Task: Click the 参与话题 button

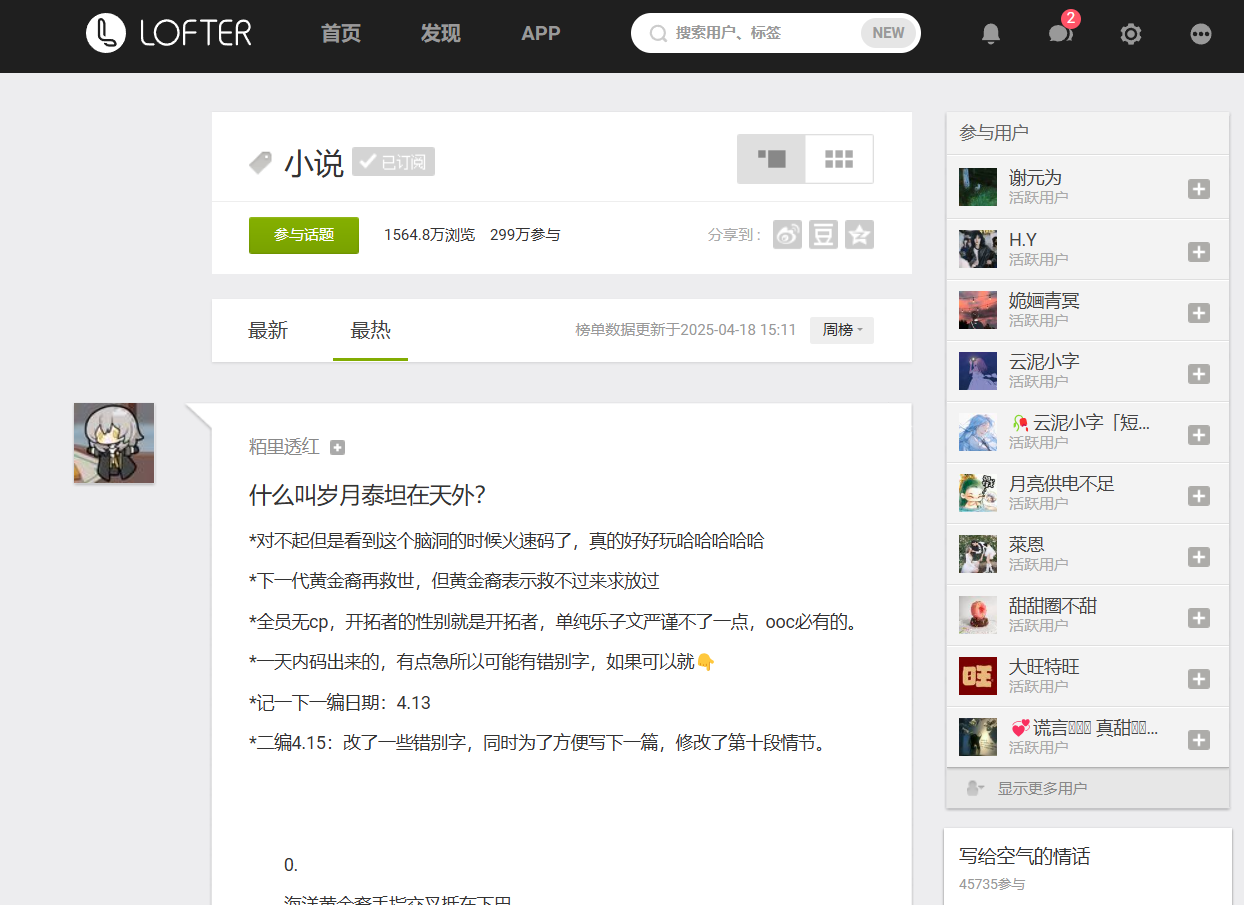Action: pyautogui.click(x=304, y=235)
